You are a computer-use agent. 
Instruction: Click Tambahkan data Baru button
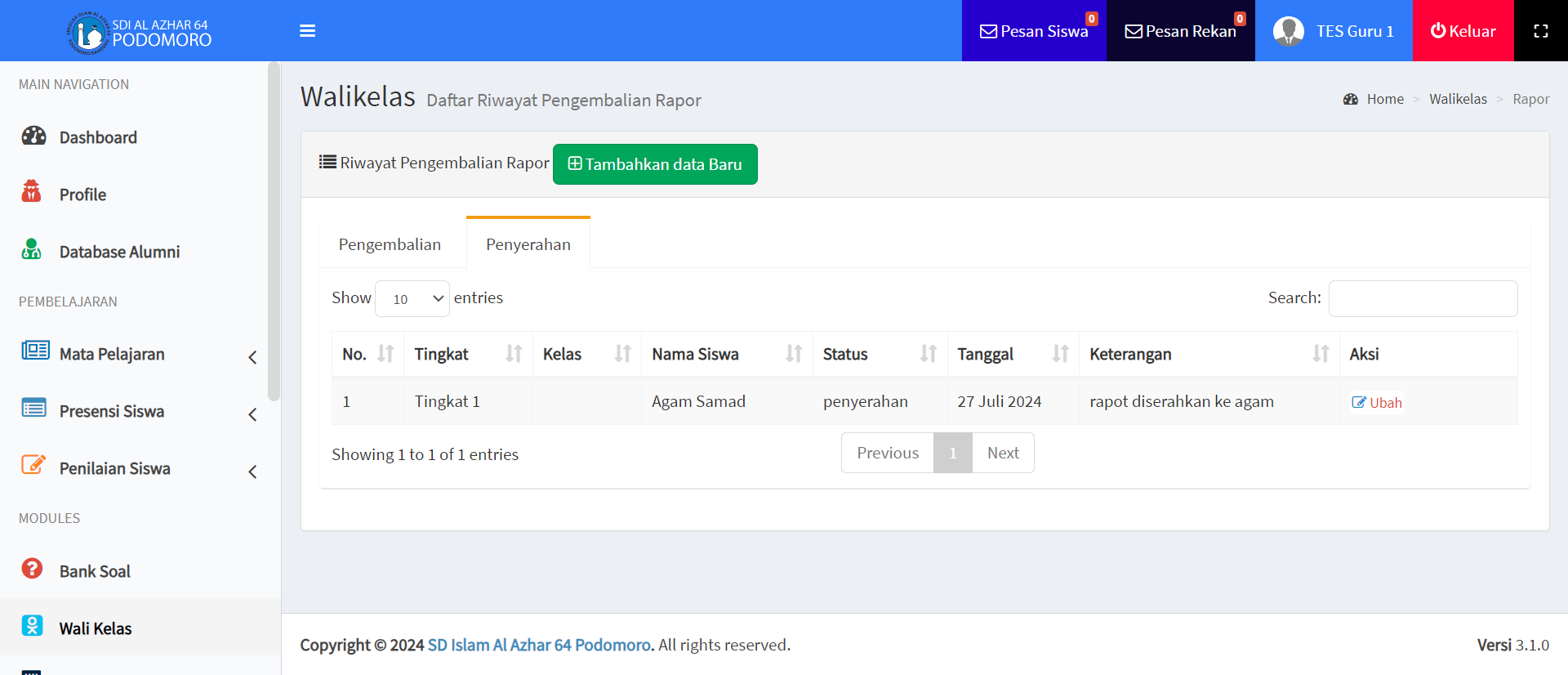pos(655,164)
